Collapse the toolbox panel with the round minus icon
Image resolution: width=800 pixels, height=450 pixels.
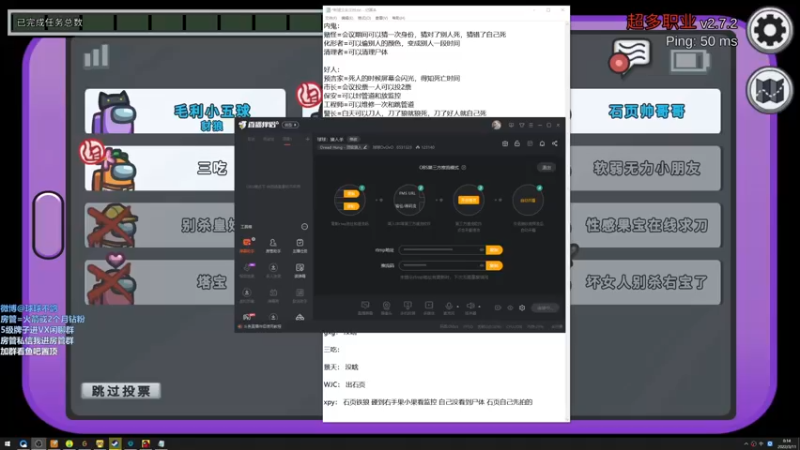click(x=305, y=227)
